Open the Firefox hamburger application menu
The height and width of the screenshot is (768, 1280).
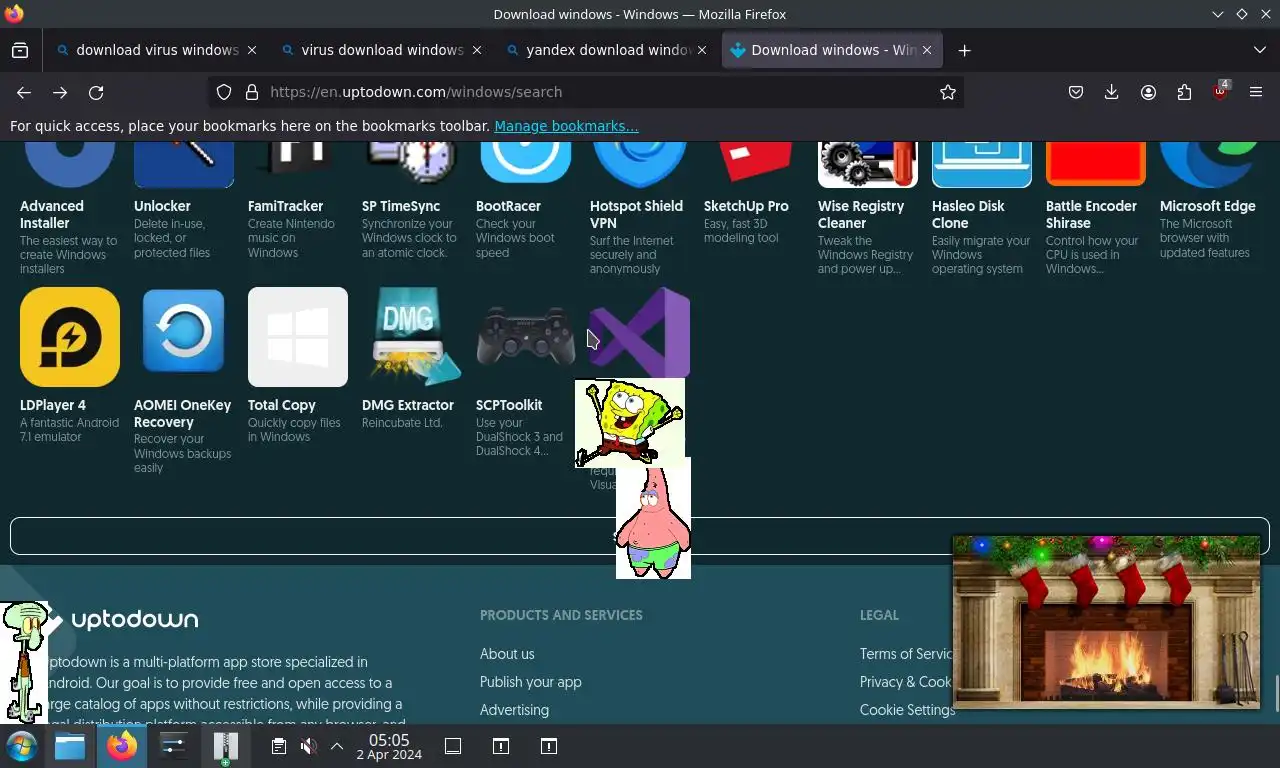click(x=1256, y=92)
